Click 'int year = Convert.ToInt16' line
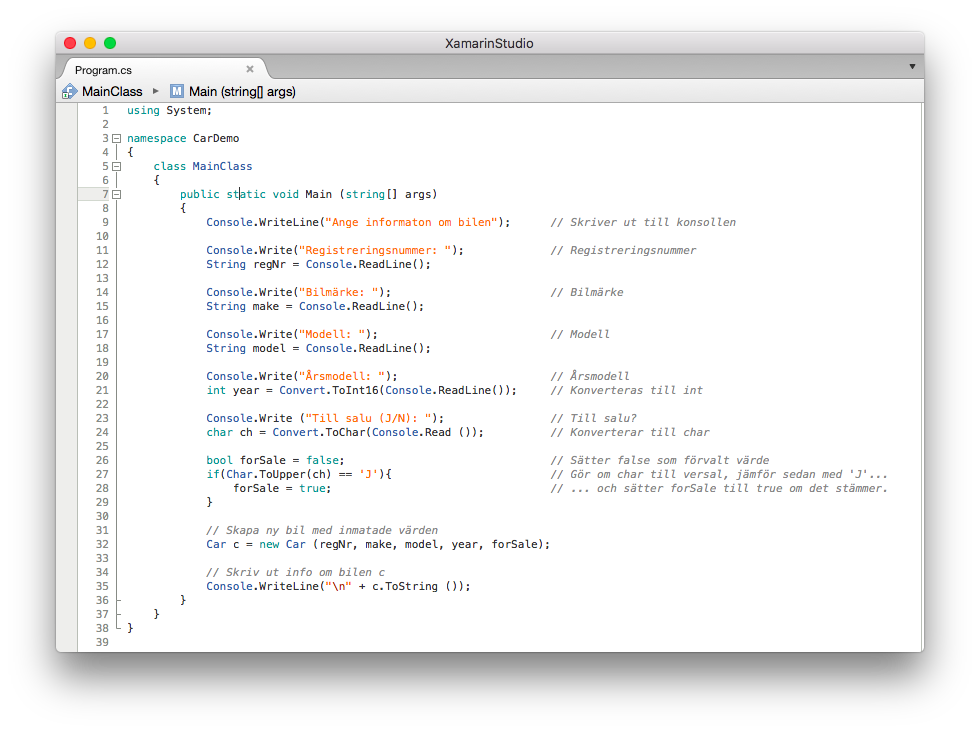The image size is (980, 732). click(x=362, y=390)
